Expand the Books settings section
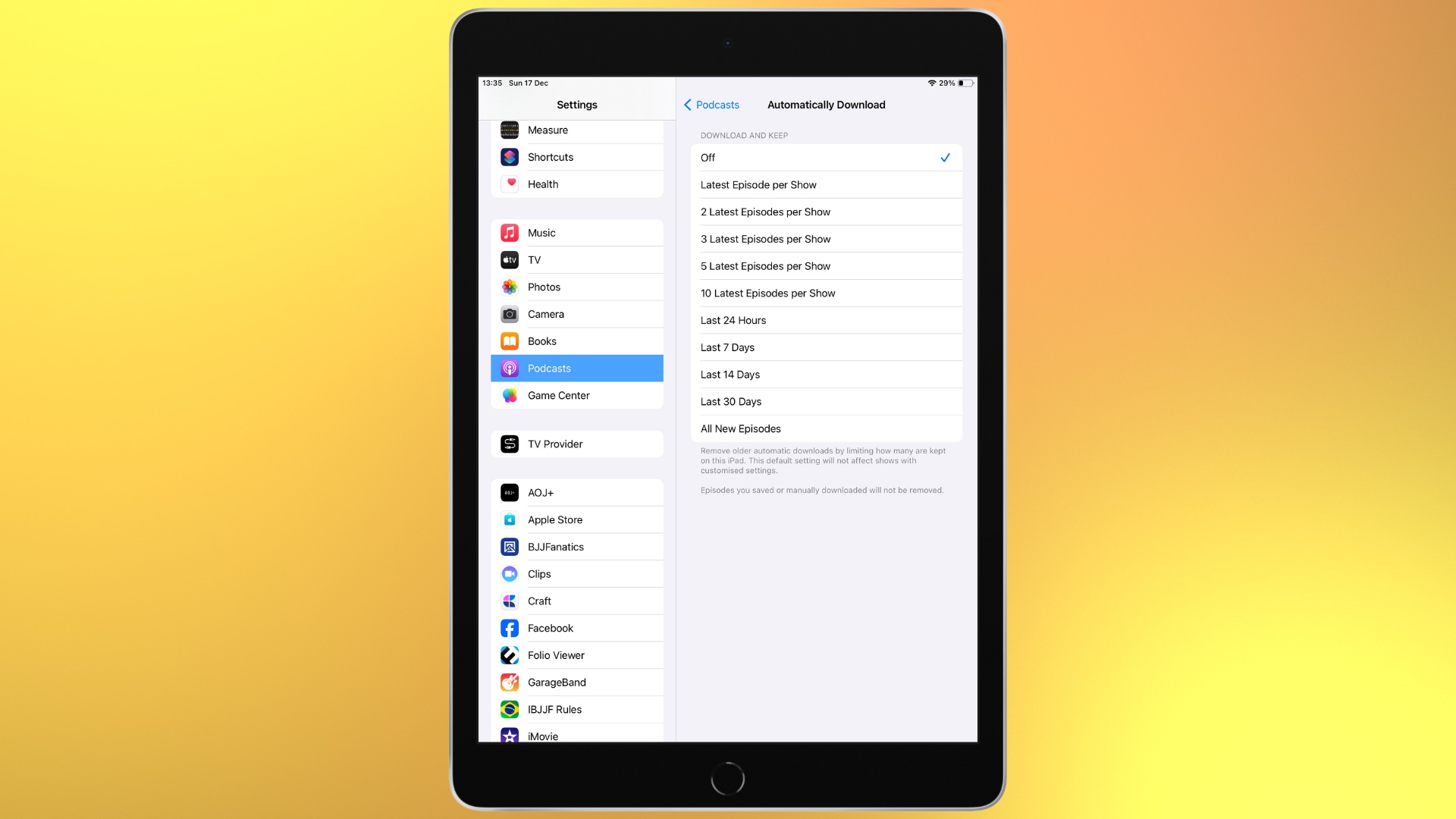This screenshot has height=819, width=1456. tap(576, 341)
